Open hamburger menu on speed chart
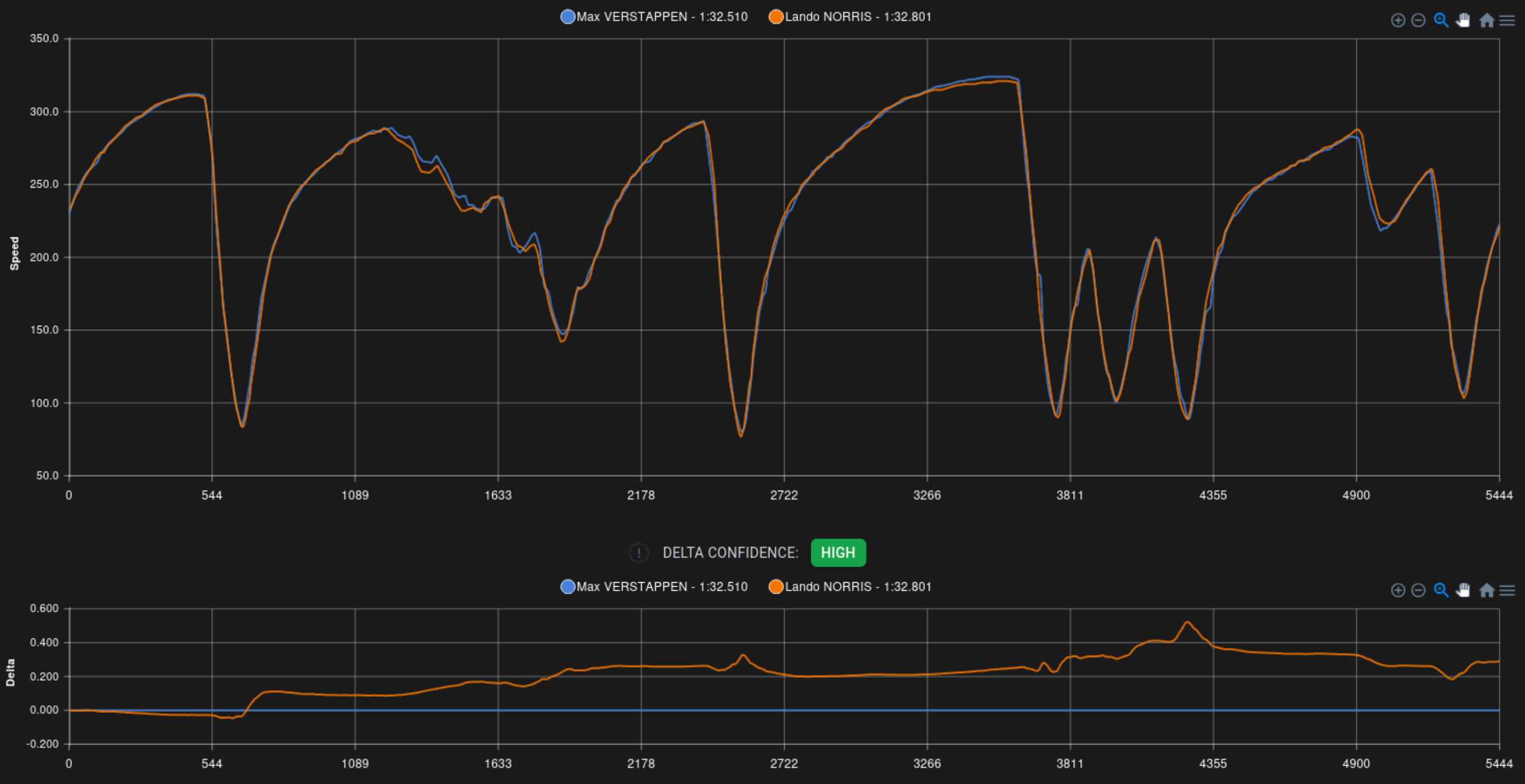The height and width of the screenshot is (784, 1525). pyautogui.click(x=1507, y=21)
